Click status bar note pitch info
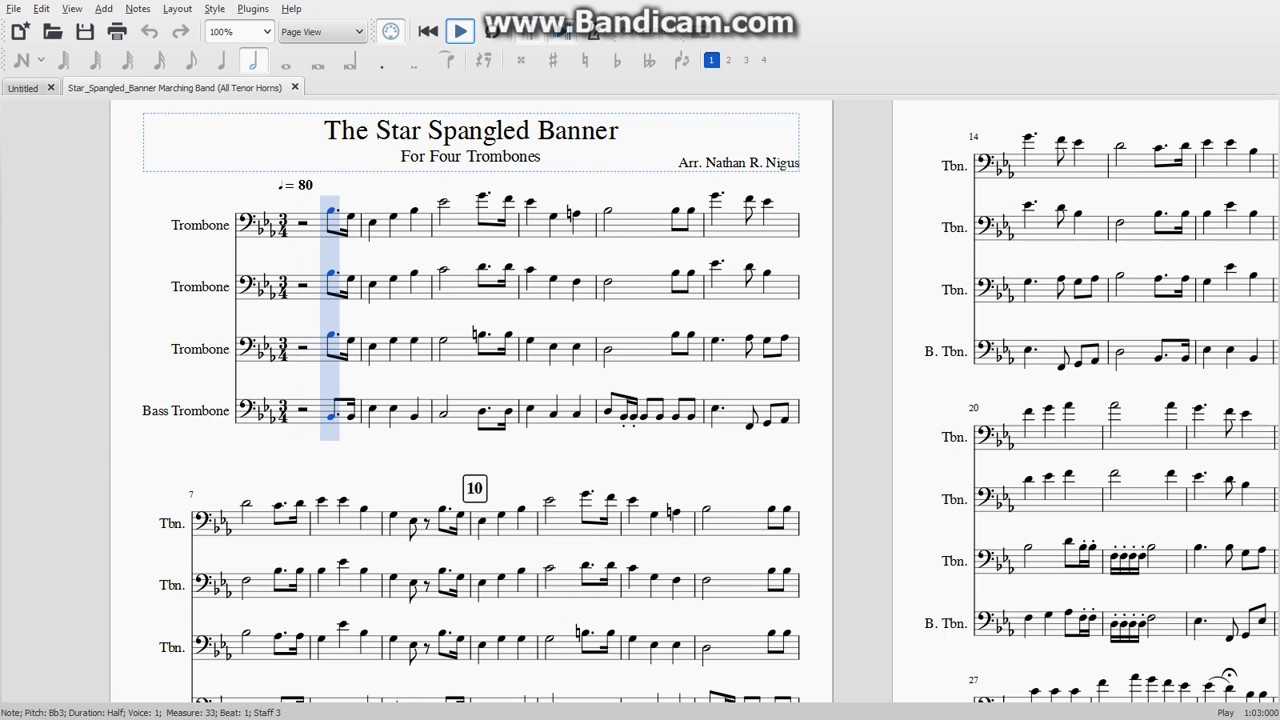 click(141, 713)
